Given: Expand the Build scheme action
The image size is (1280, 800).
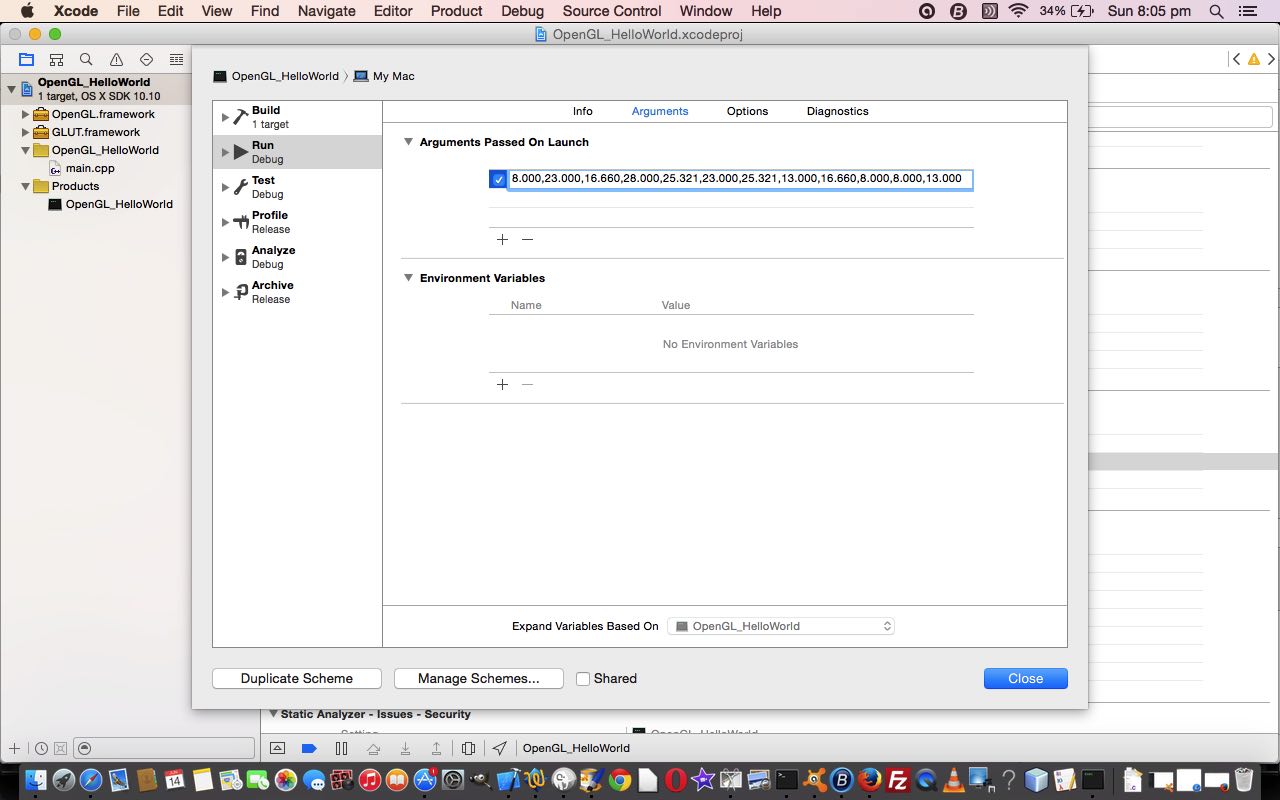Looking at the screenshot, I should pos(225,117).
